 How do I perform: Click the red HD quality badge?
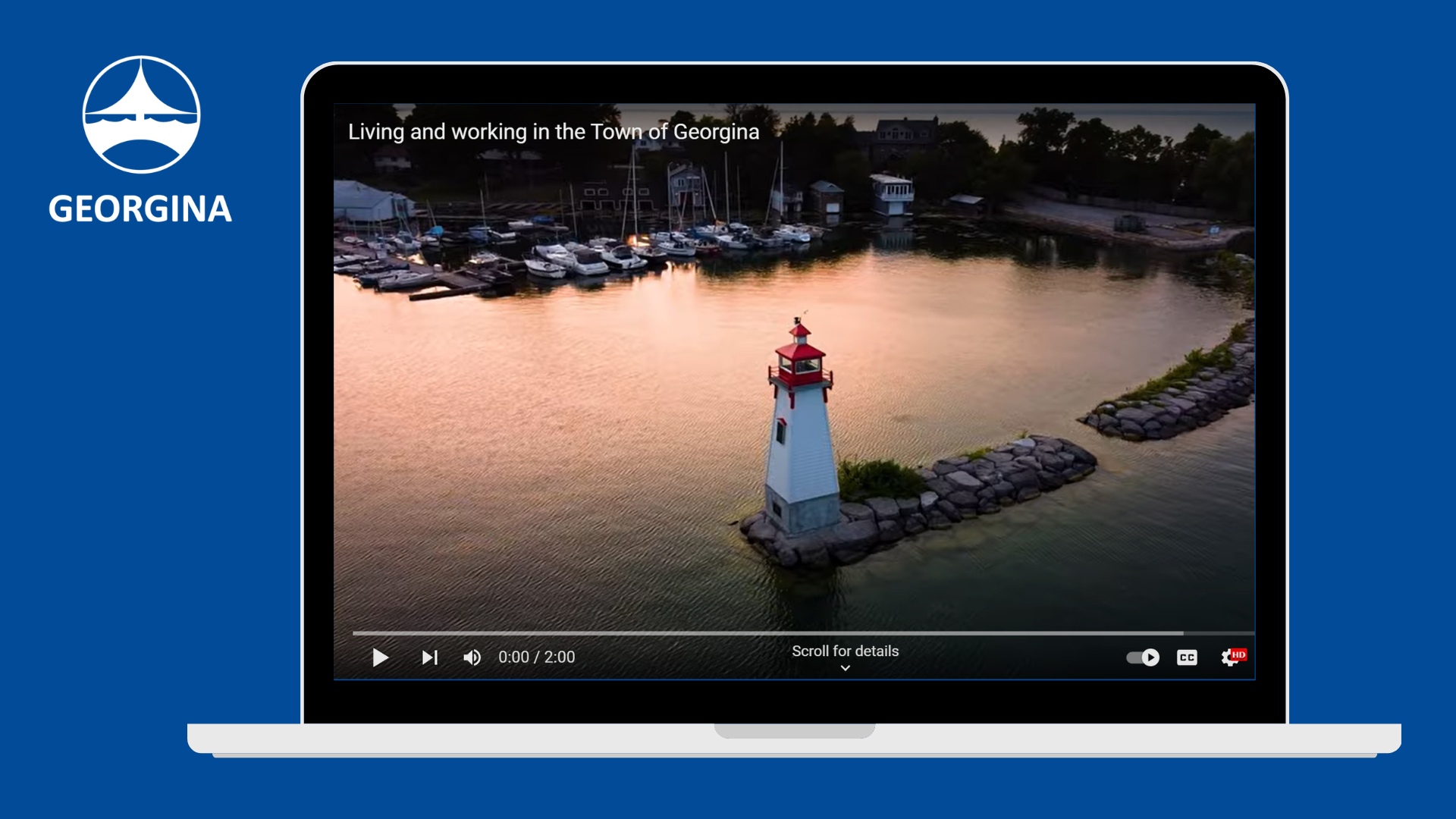pos(1238,654)
